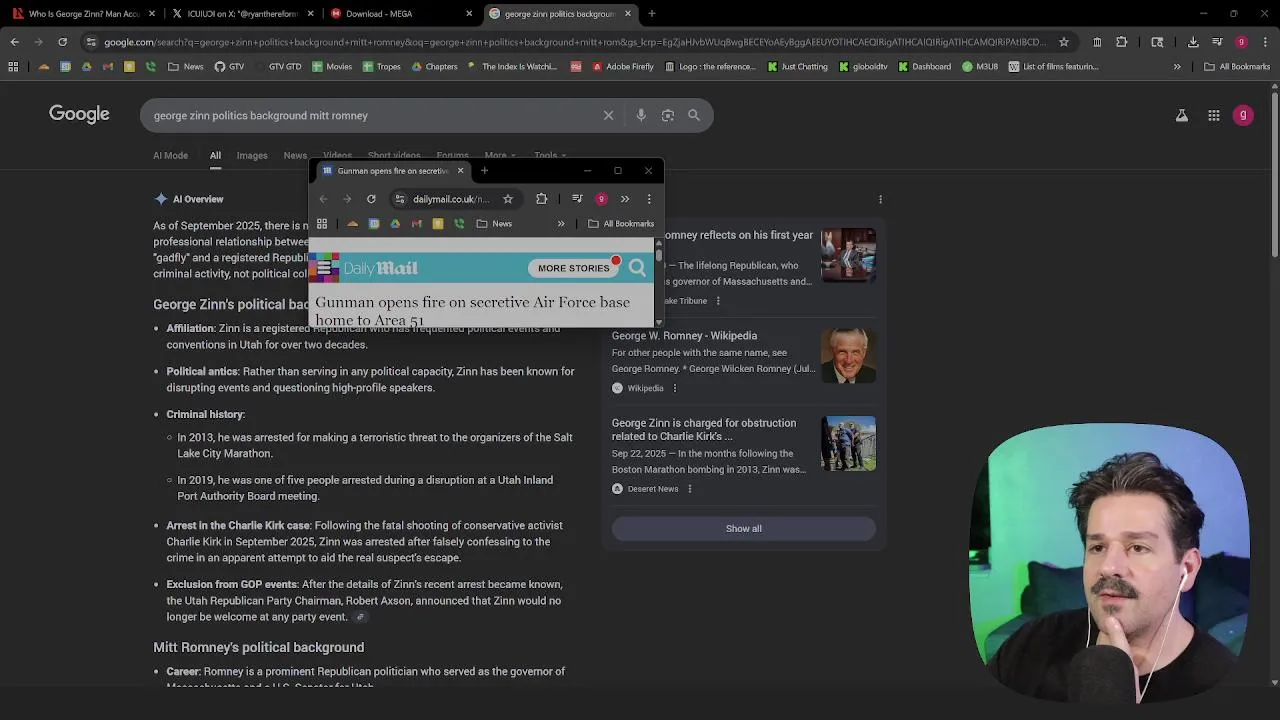Select the Images search tab
1280x720 pixels.
(x=252, y=156)
